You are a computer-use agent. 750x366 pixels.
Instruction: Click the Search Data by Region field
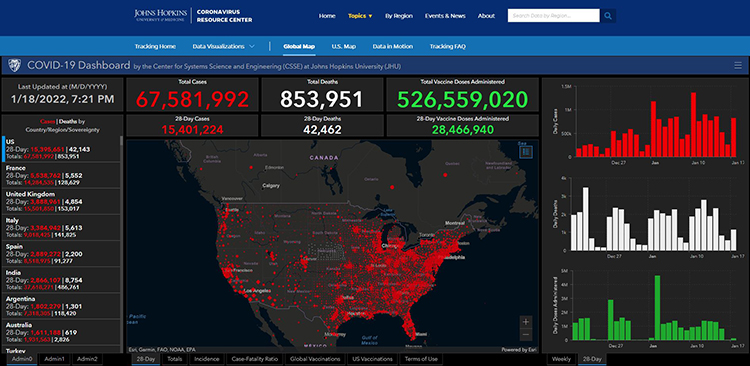tap(553, 16)
